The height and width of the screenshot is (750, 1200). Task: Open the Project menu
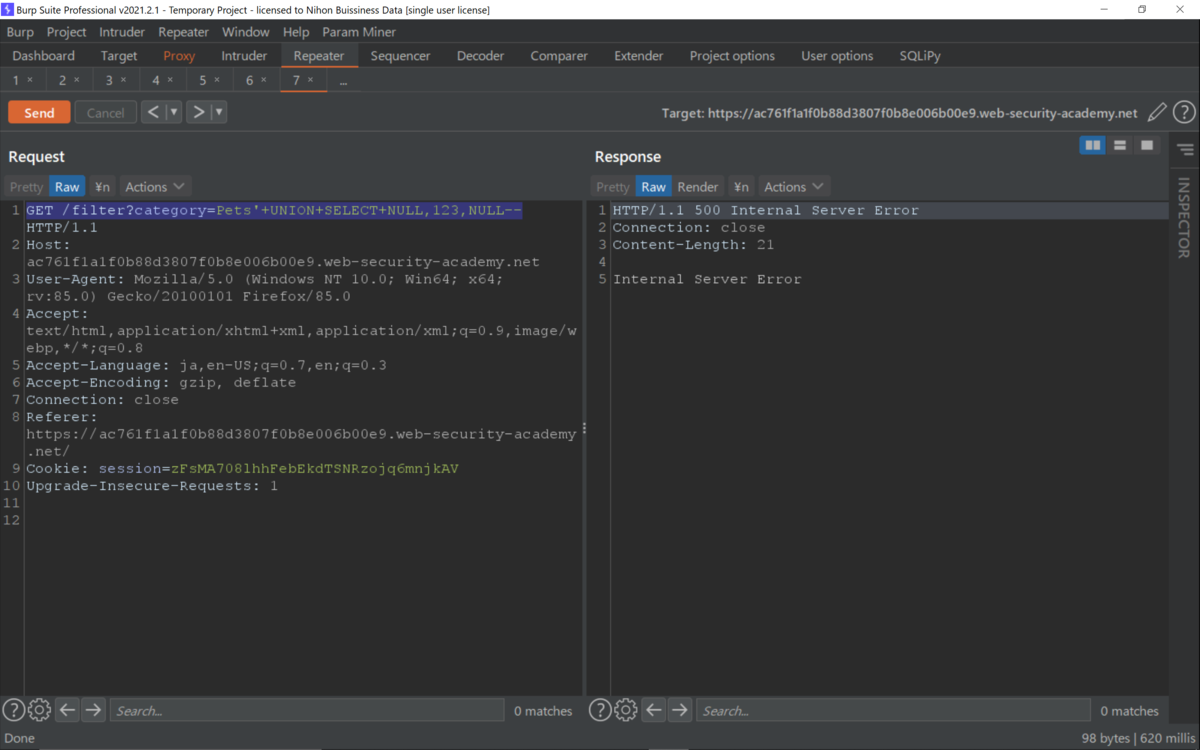pyautogui.click(x=67, y=32)
